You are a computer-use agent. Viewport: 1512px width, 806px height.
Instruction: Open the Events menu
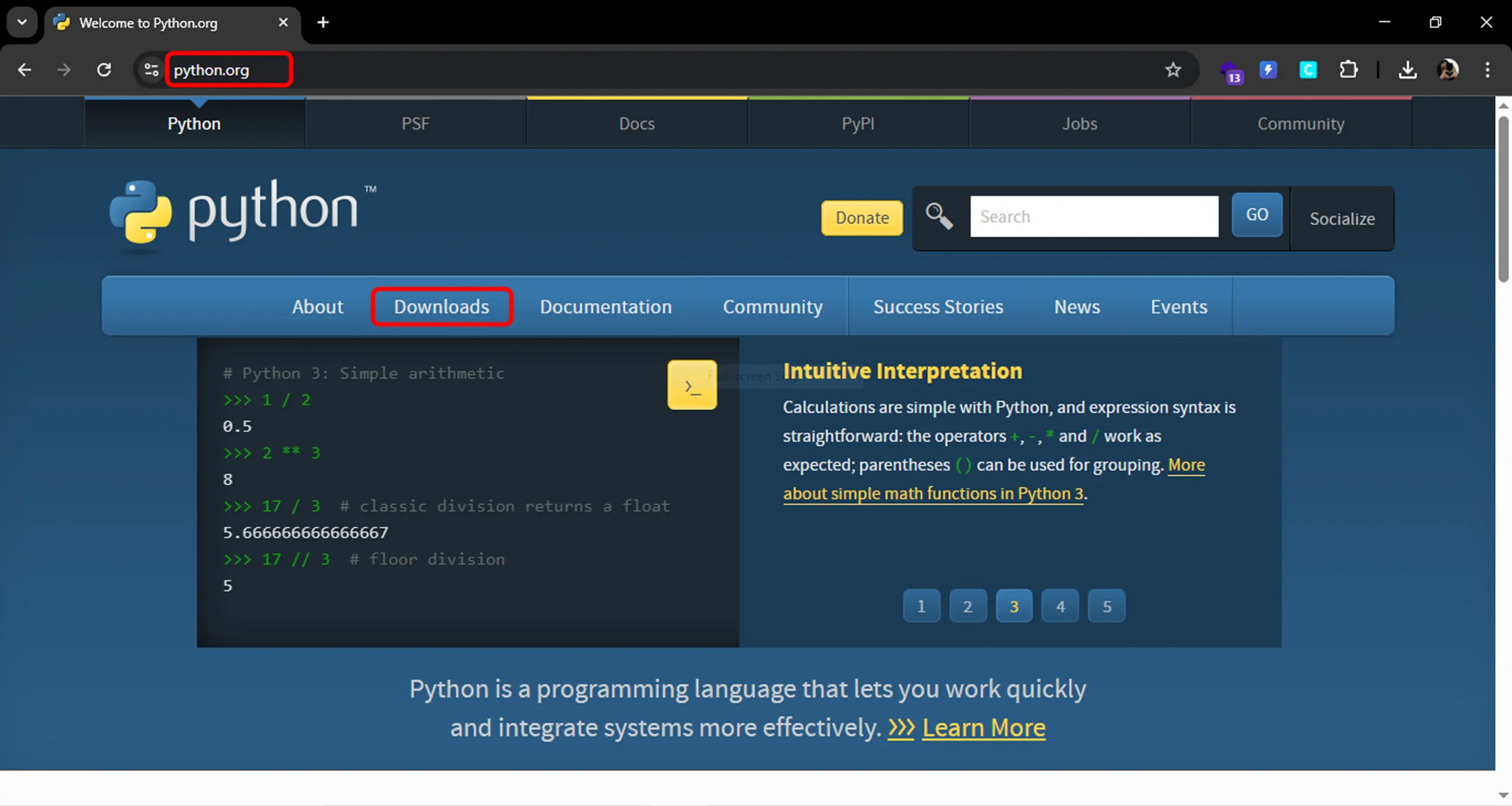tap(1178, 306)
